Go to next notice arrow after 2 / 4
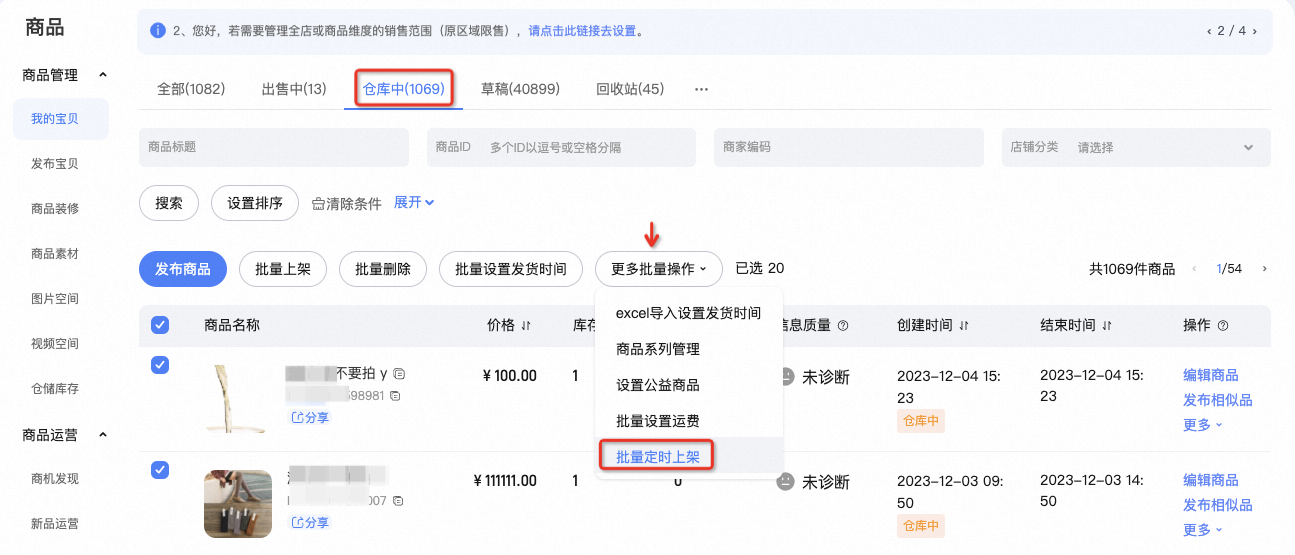 point(1255,31)
